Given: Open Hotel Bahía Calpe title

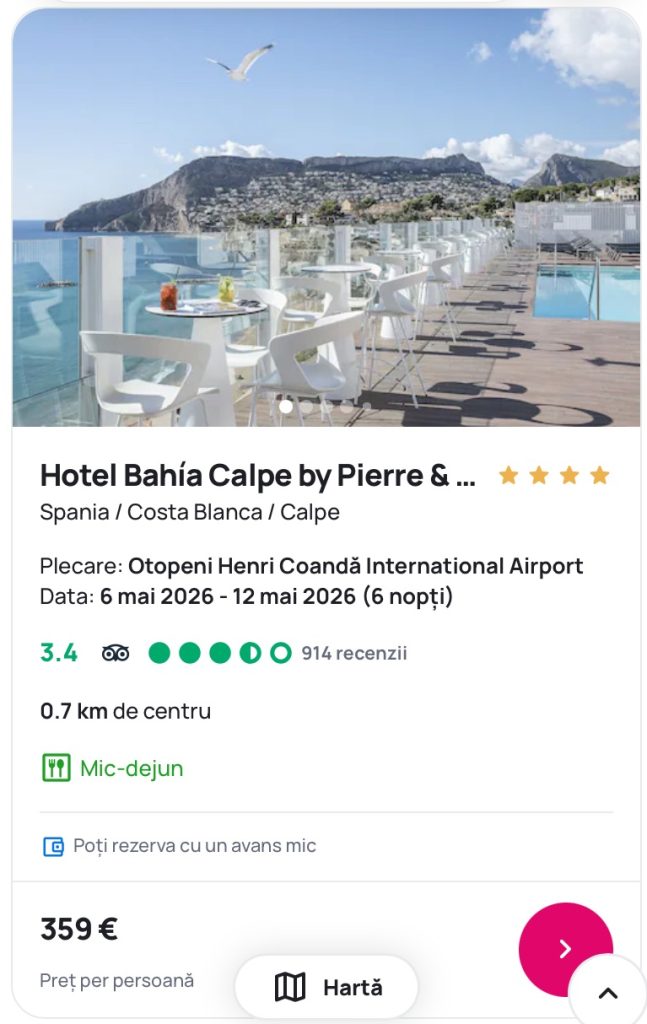Looking at the screenshot, I should point(258,476).
